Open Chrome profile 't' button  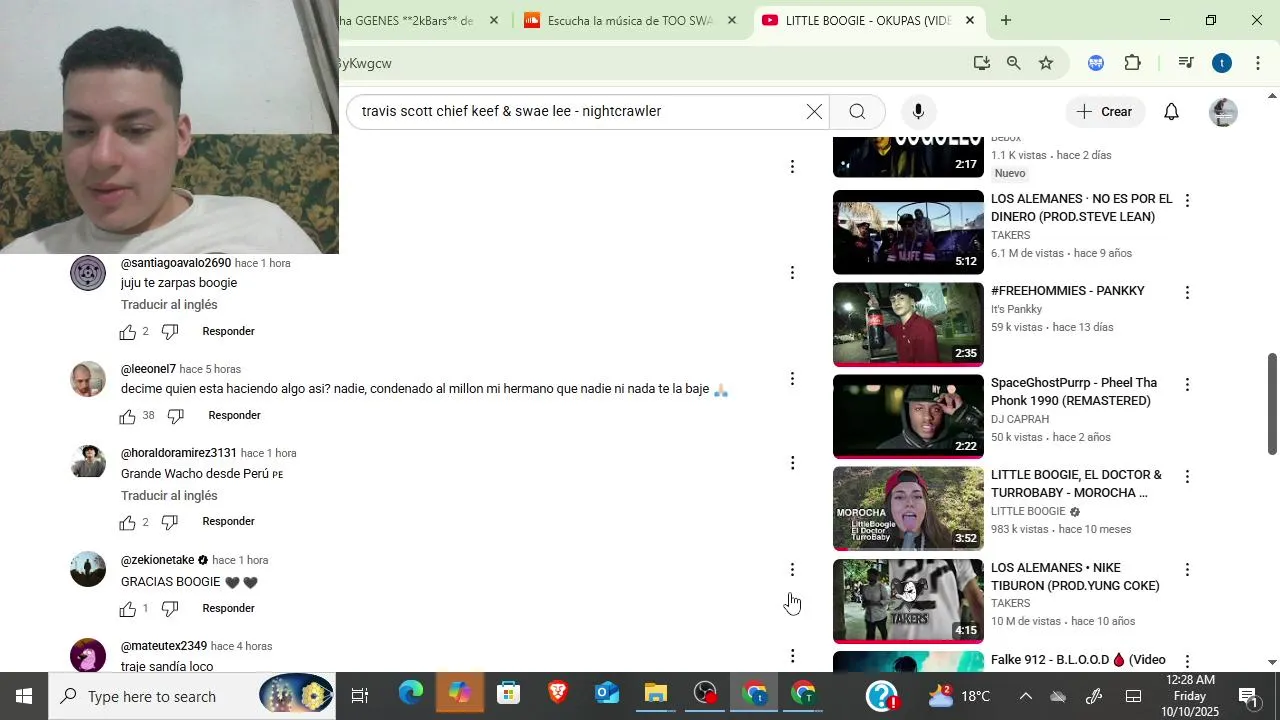tap(1222, 63)
